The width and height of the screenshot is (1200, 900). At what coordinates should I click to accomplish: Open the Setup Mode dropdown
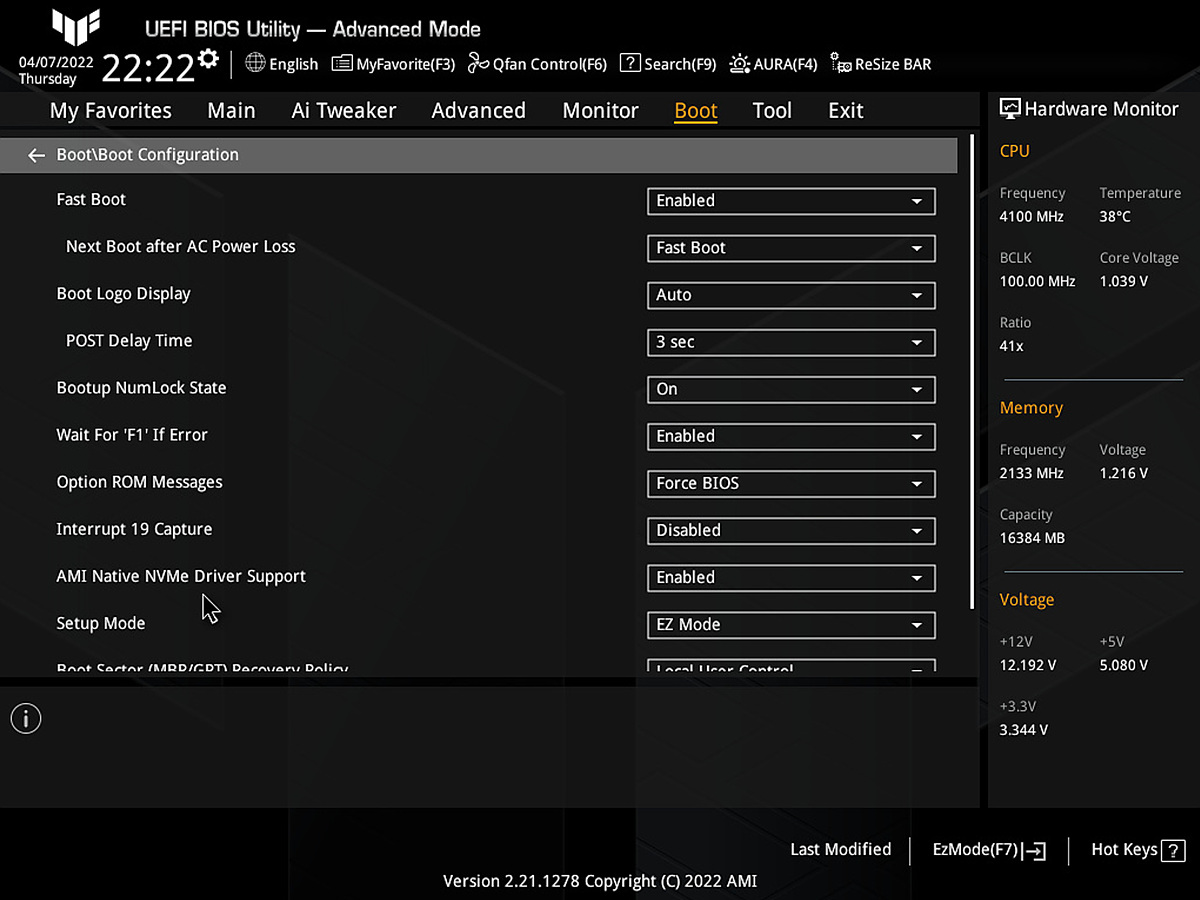pyautogui.click(x=791, y=624)
